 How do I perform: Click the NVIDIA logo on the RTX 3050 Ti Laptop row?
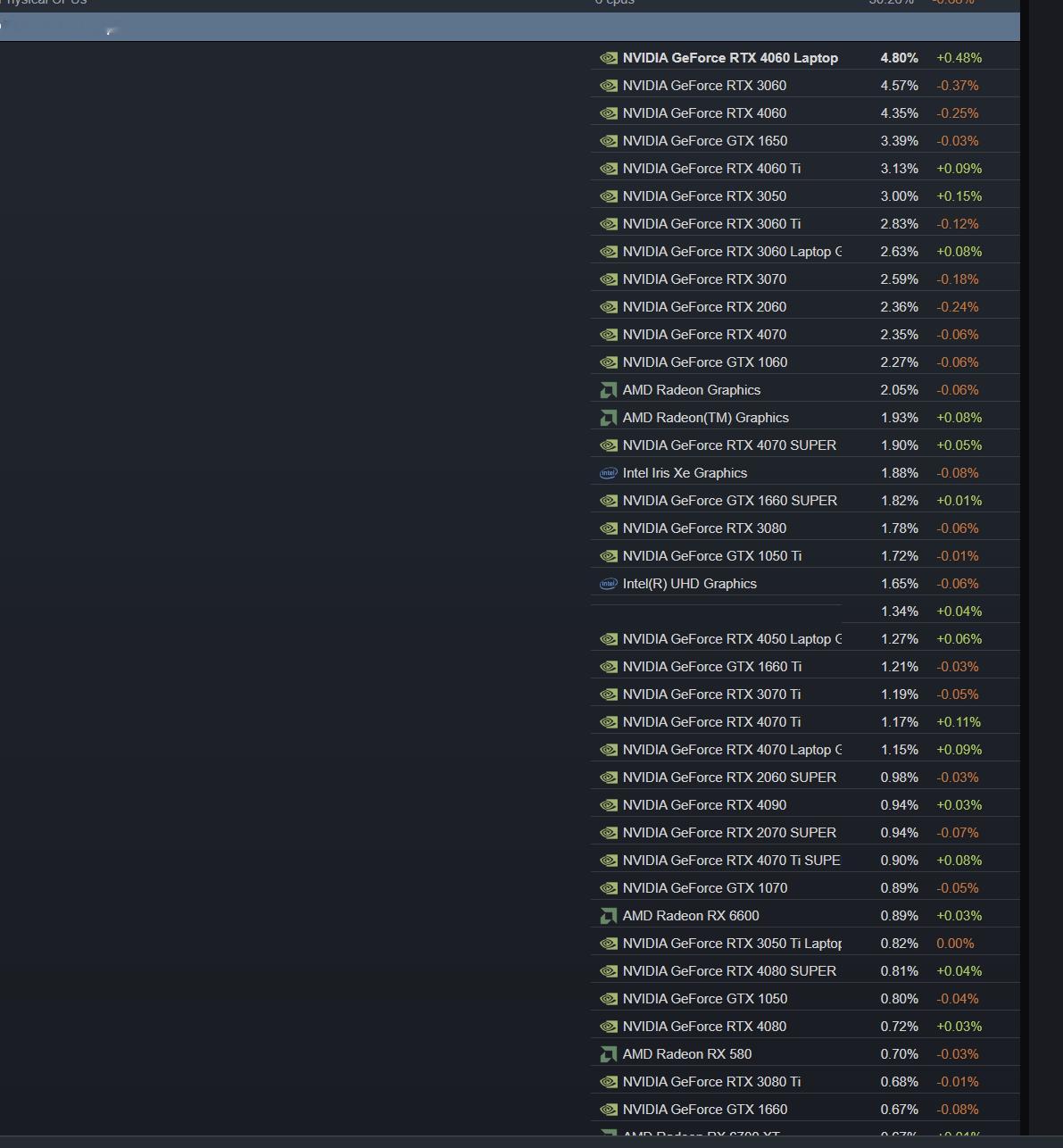pos(609,944)
